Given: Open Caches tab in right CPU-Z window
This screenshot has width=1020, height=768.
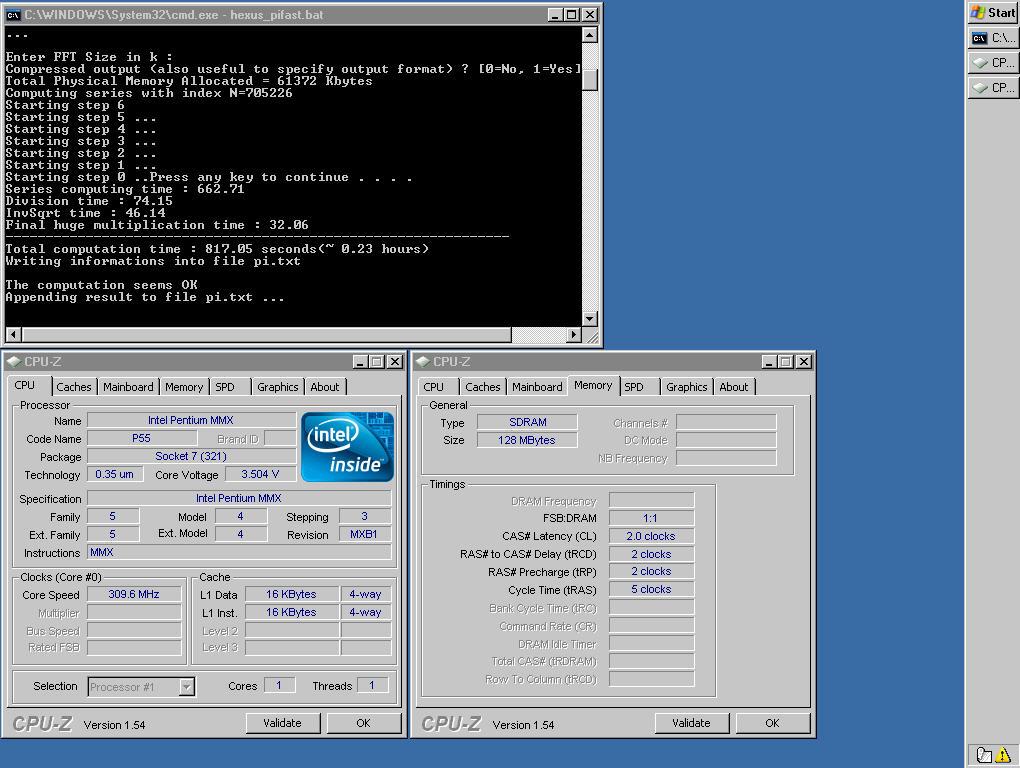Looking at the screenshot, I should point(483,387).
